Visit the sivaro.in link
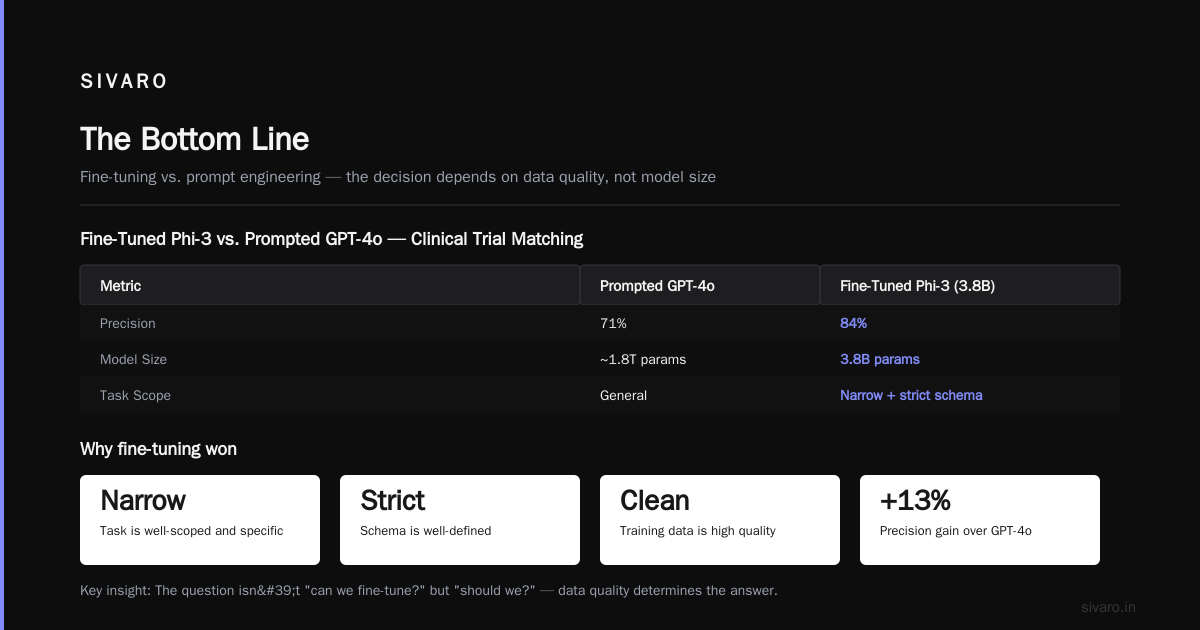 click(1108, 607)
